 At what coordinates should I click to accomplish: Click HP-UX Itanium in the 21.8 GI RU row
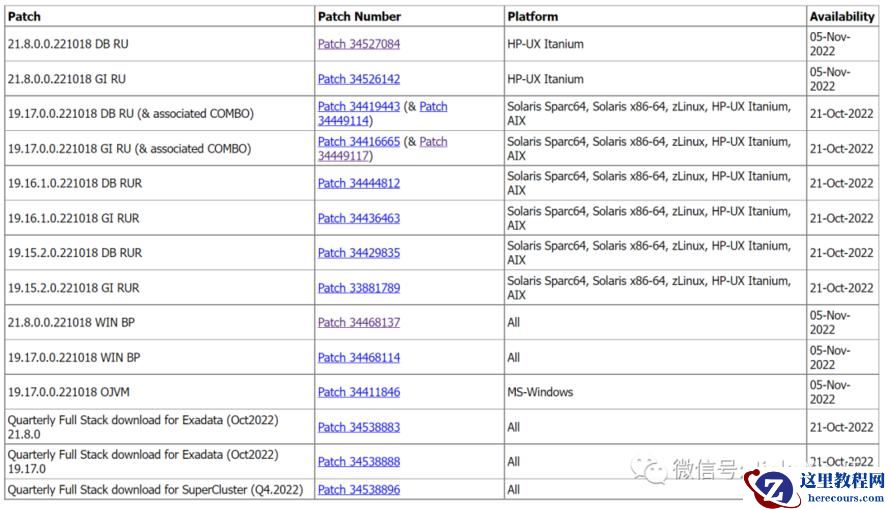pos(655,79)
